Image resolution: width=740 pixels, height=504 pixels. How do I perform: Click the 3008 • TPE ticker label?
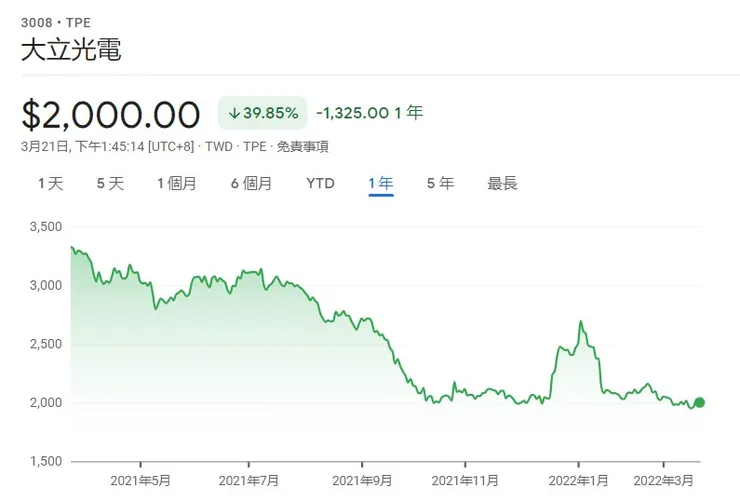(56, 23)
